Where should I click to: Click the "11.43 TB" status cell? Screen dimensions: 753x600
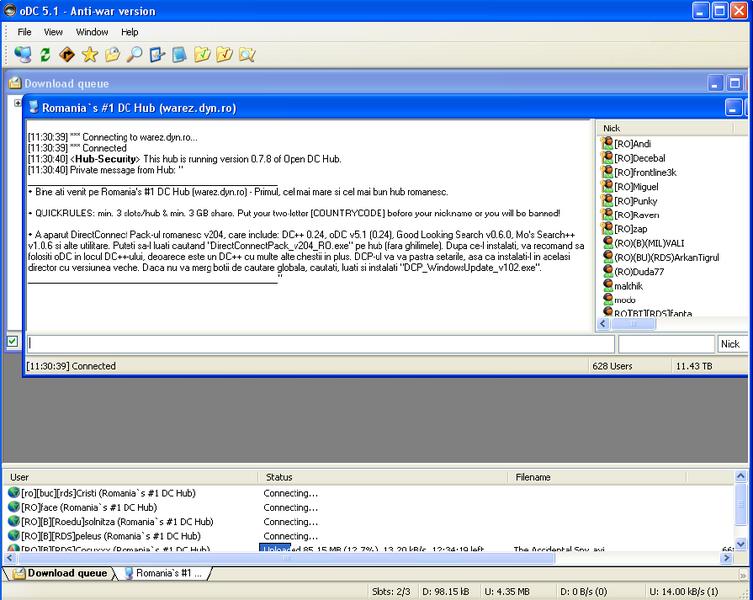point(709,366)
